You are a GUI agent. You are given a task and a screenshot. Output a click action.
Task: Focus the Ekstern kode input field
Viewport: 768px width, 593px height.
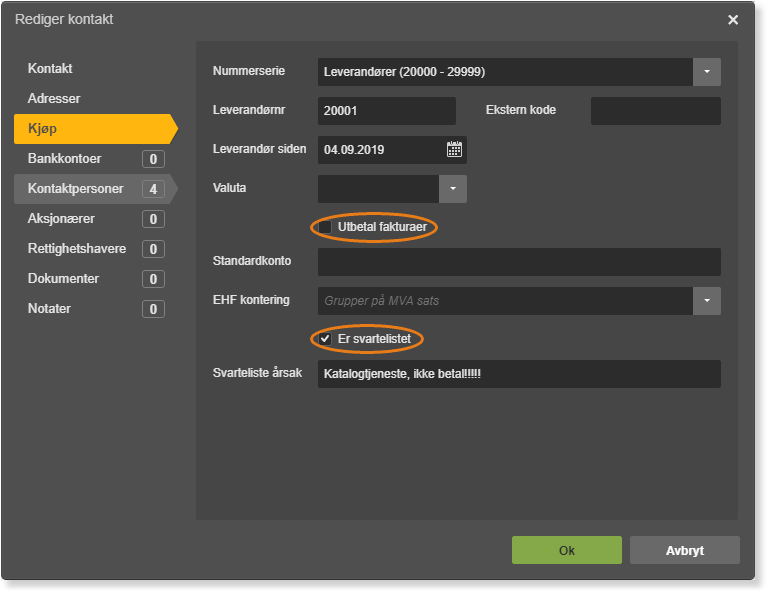[x=655, y=111]
